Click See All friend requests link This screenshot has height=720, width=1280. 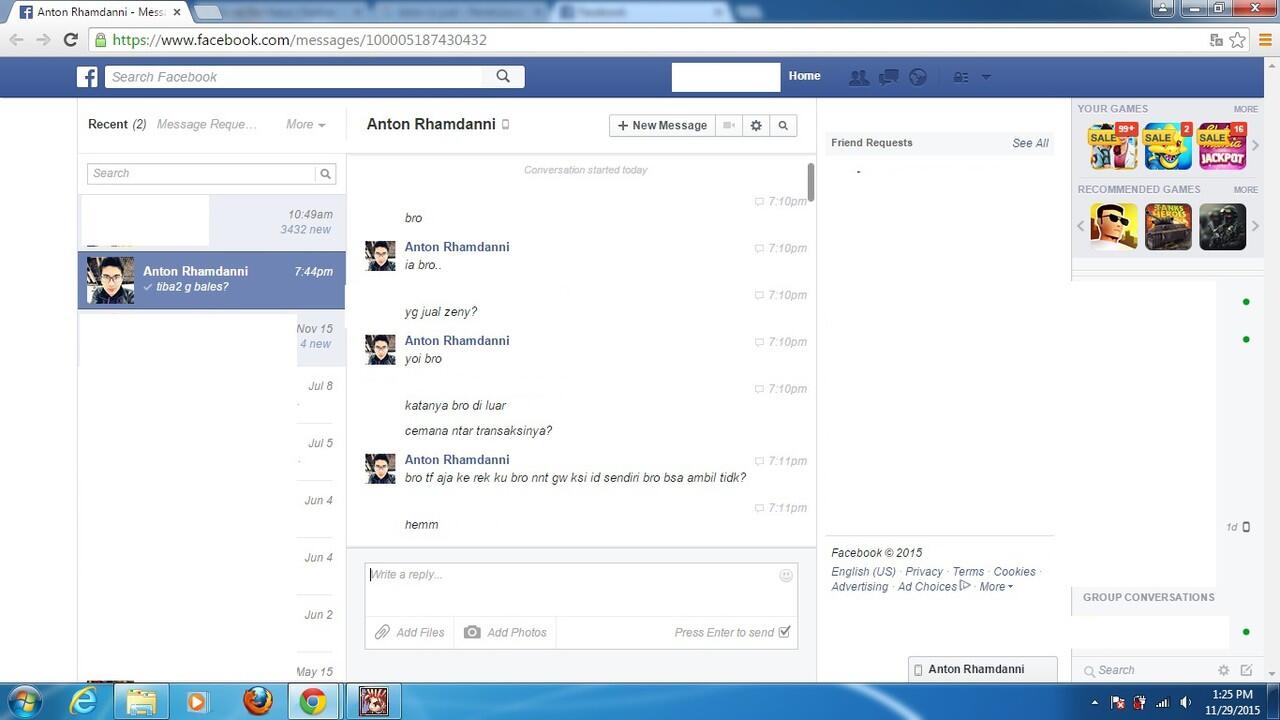coord(1030,143)
